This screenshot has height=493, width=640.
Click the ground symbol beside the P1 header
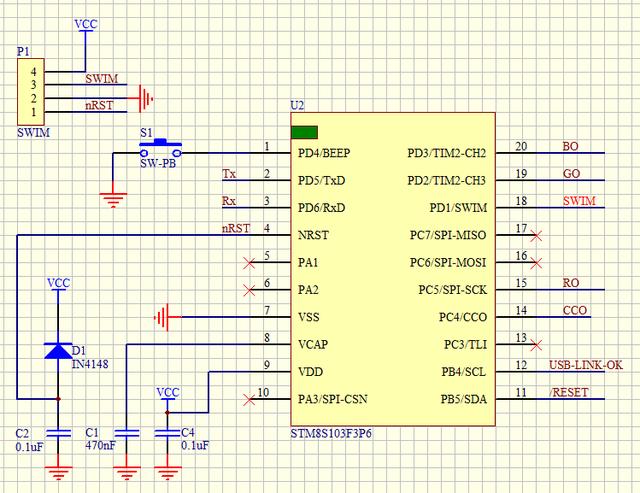click(x=147, y=98)
